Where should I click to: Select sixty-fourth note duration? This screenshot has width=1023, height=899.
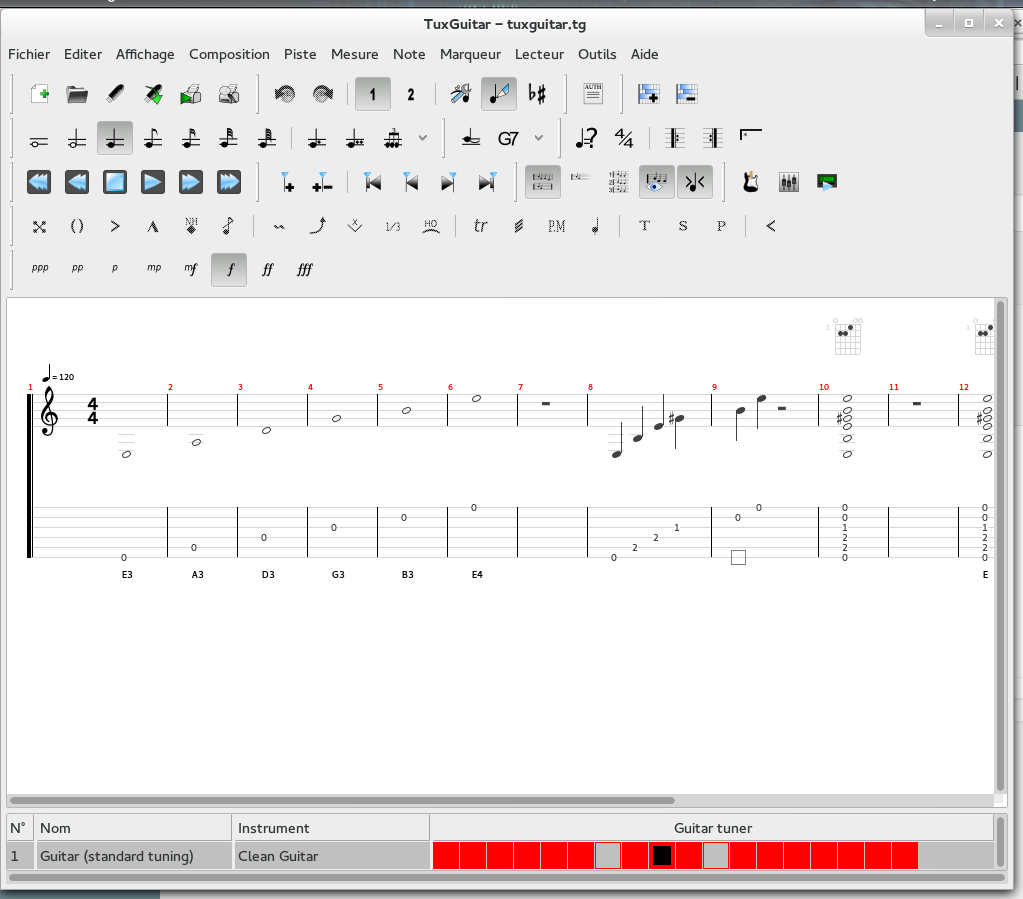point(267,138)
